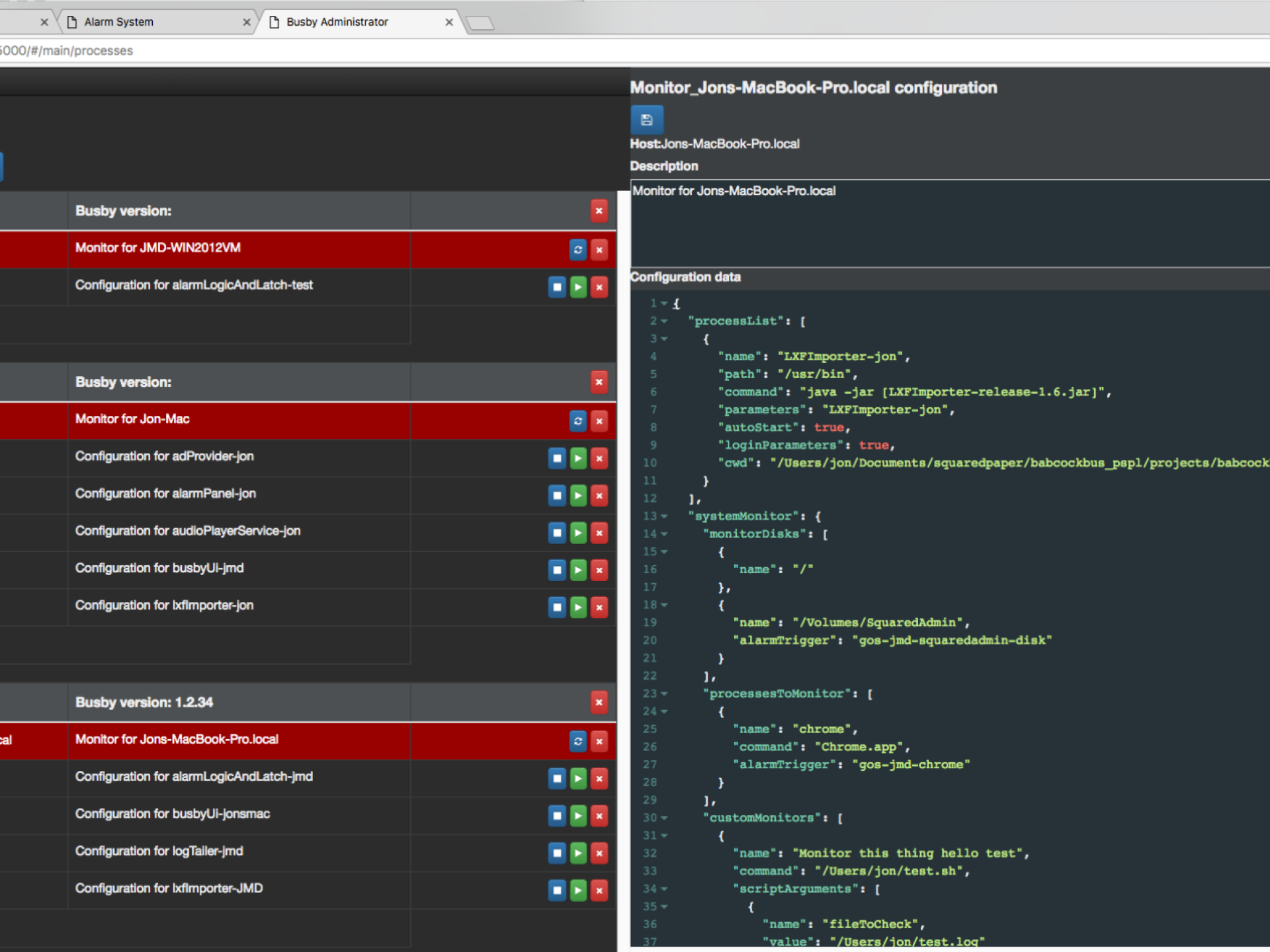The height and width of the screenshot is (952, 1270).
Task: Stop alarmLogicAndLatch-test process
Action: point(557,287)
